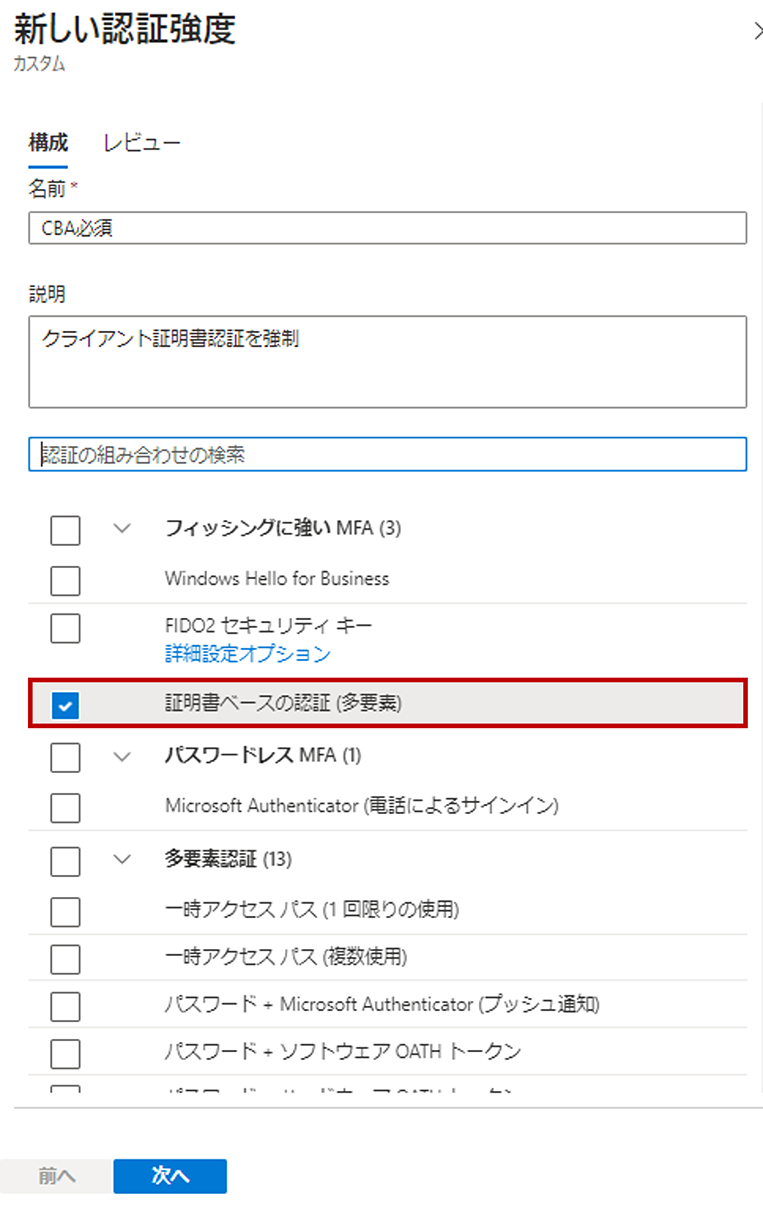Select the 多要素認証 group checkbox
This screenshot has height=1219, width=763.
(x=65, y=860)
